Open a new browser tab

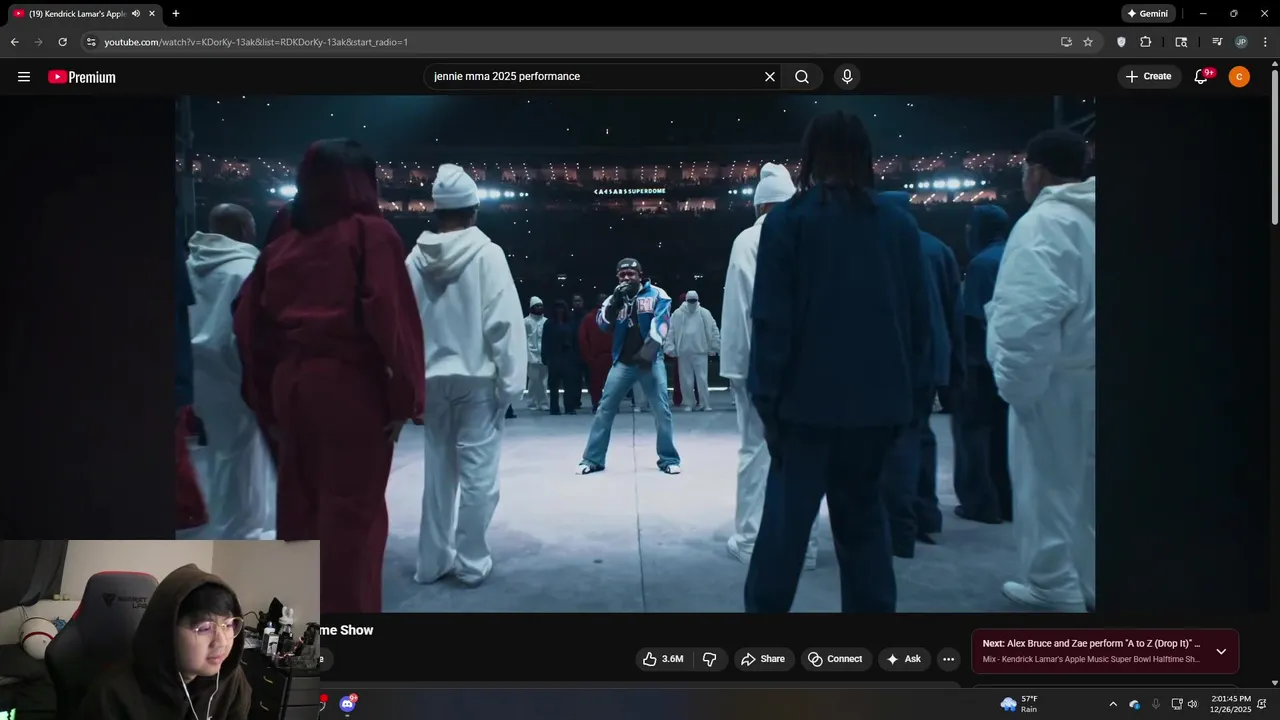click(176, 14)
